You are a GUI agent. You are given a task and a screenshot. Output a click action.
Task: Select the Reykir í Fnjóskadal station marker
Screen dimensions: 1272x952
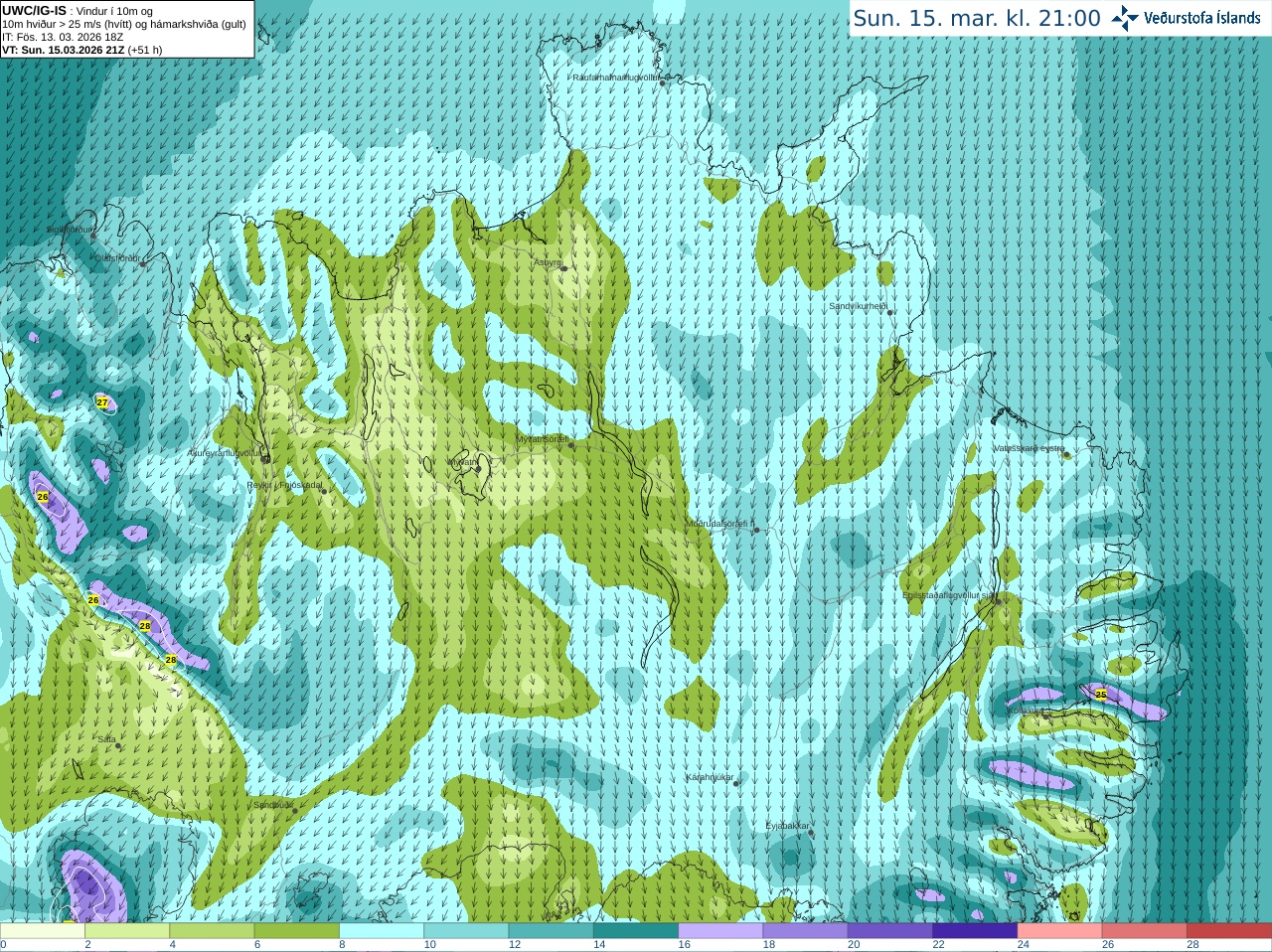(324, 491)
